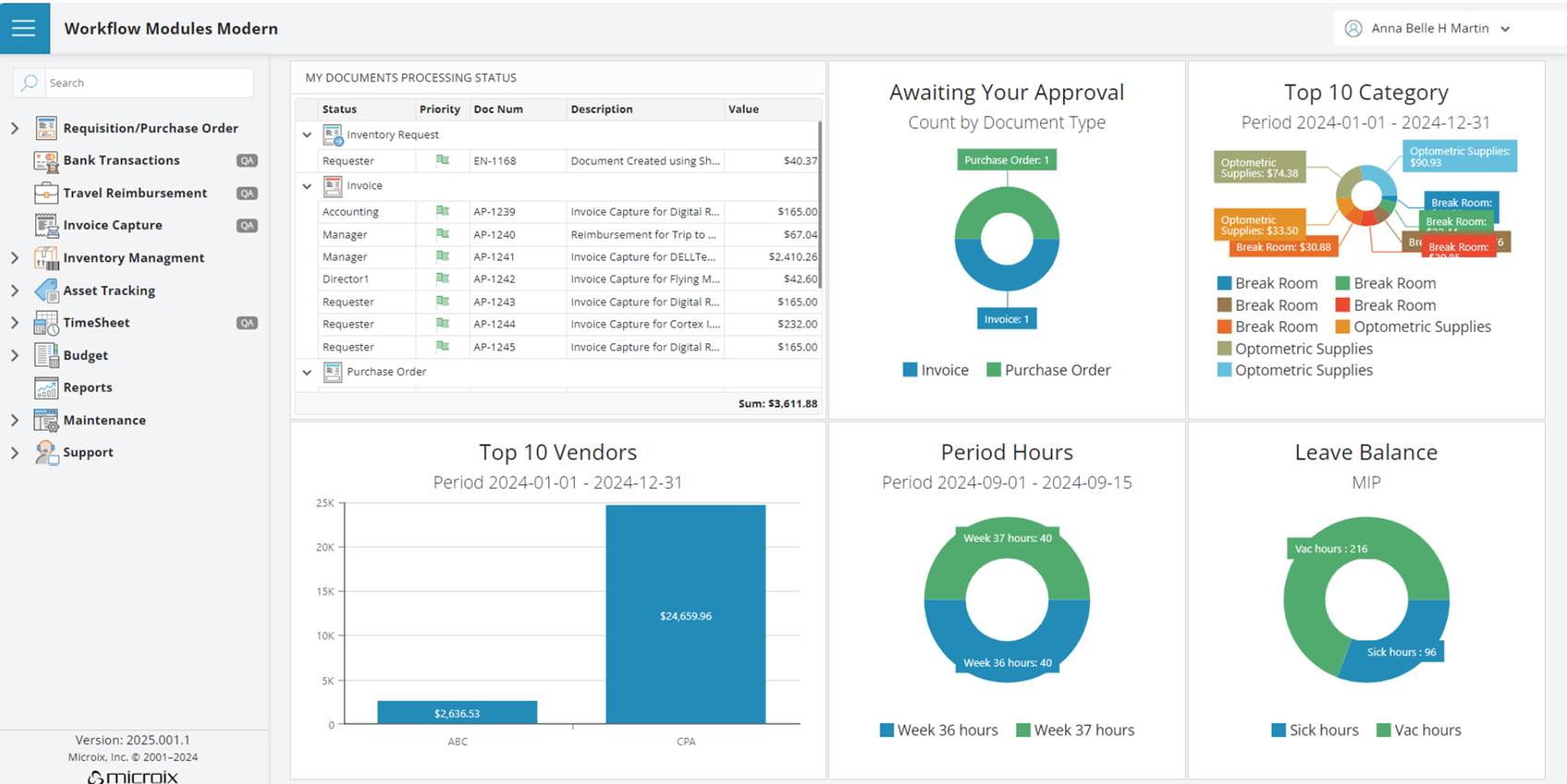1567x784 pixels.
Task: Toggle Invoice series in Awaiting Approval legend
Action: (x=936, y=370)
